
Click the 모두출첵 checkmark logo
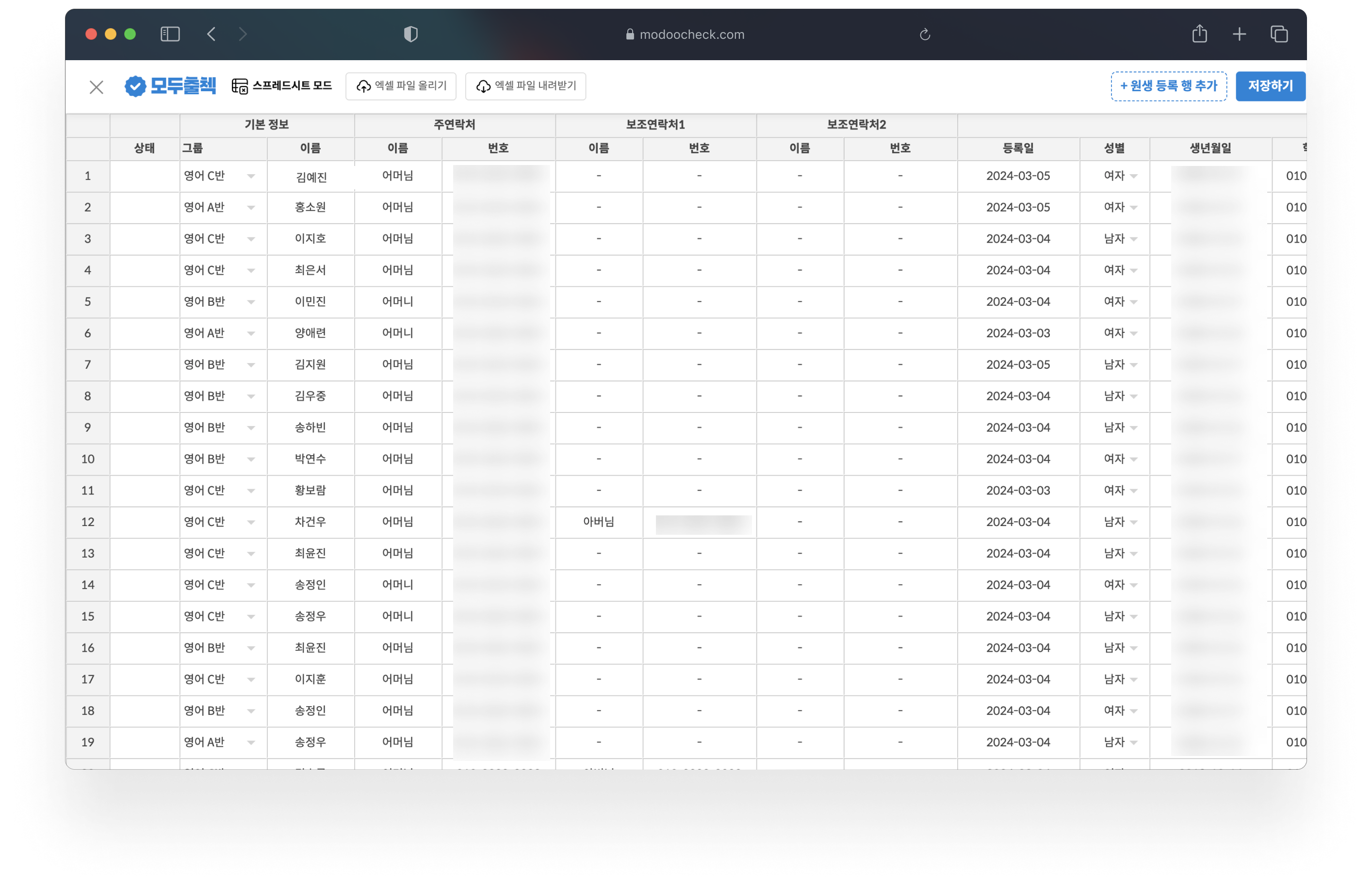coord(135,86)
